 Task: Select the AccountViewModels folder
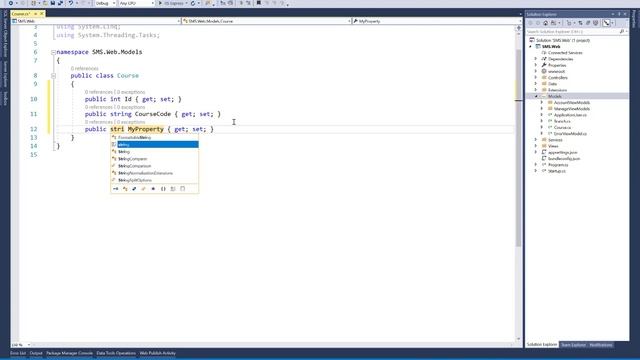pos(571,102)
